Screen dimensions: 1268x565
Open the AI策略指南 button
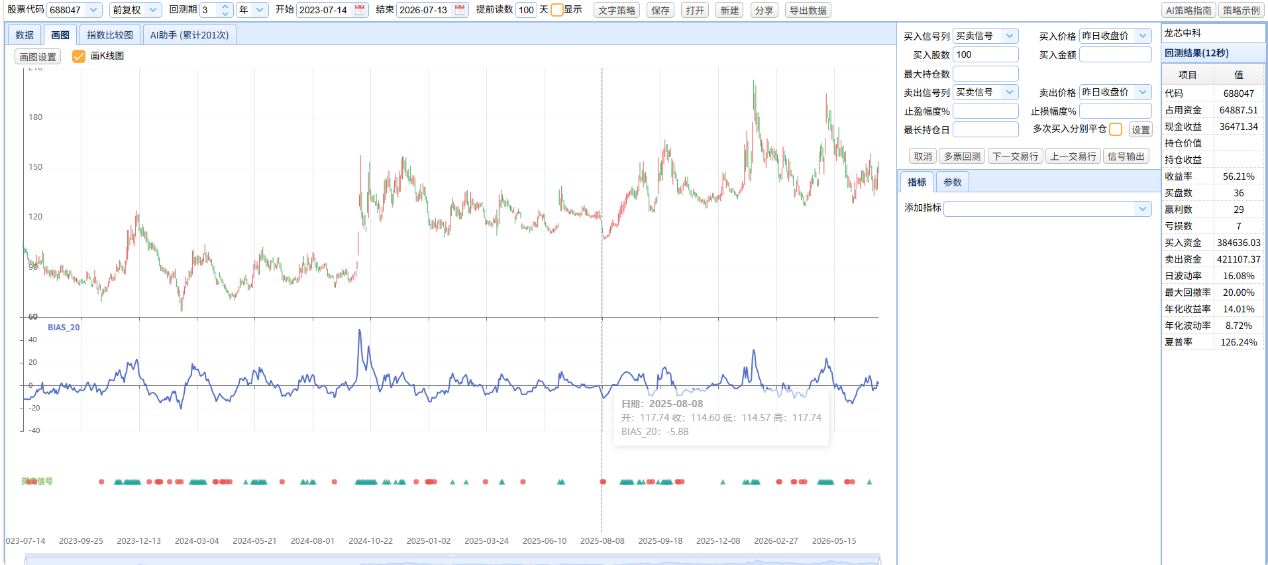pyautogui.click(x=1187, y=10)
